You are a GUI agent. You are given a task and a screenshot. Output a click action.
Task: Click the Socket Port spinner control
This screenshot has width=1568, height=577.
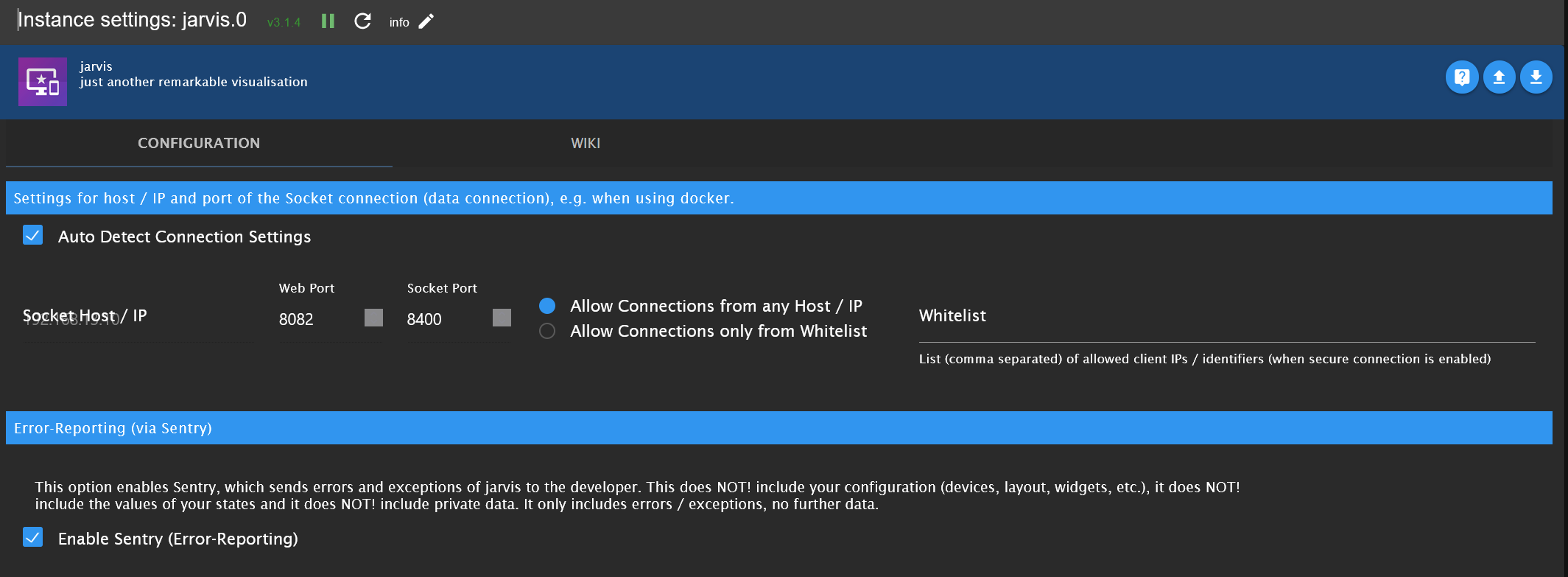(502, 318)
